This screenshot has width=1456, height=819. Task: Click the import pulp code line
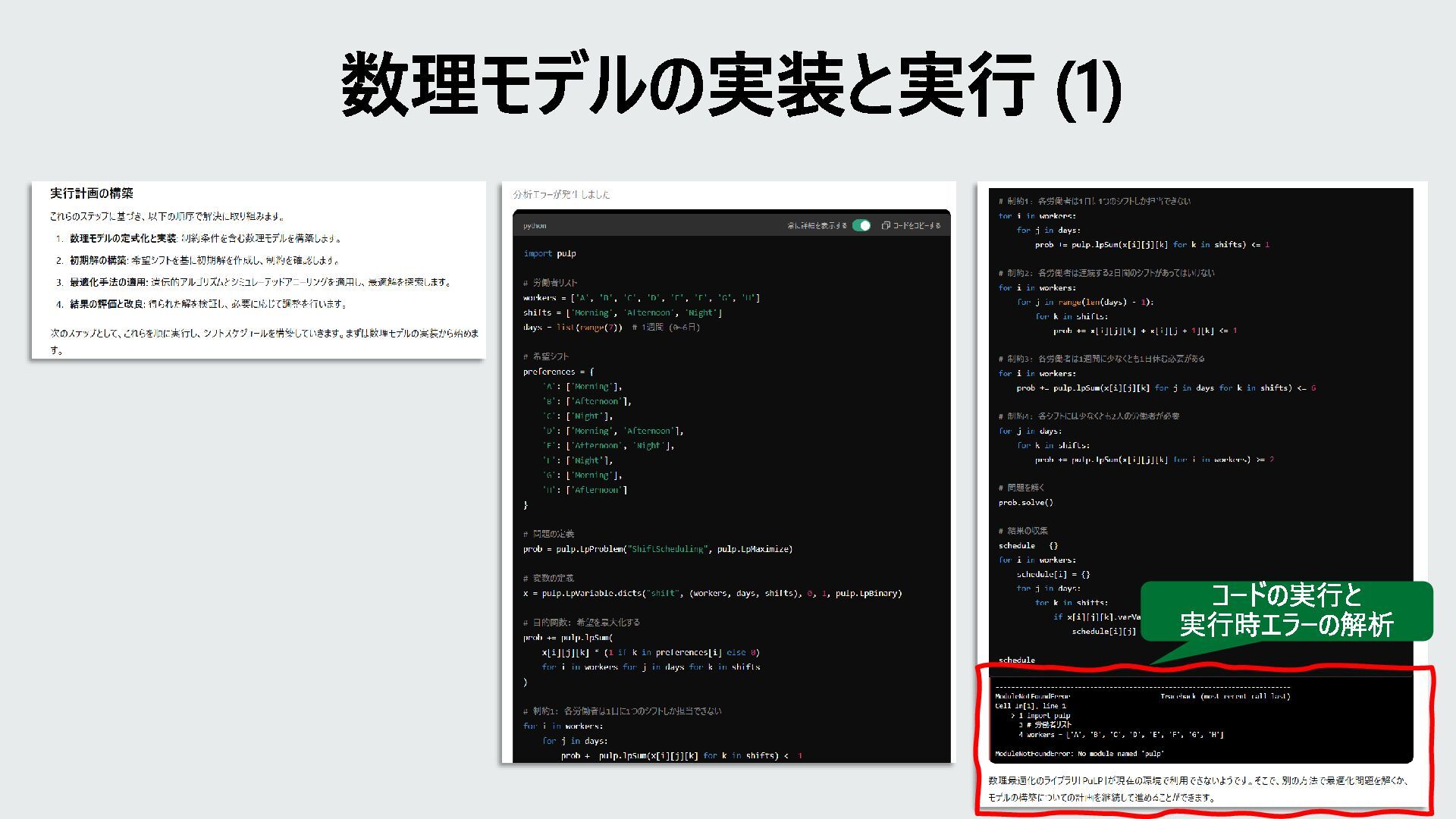coord(550,253)
